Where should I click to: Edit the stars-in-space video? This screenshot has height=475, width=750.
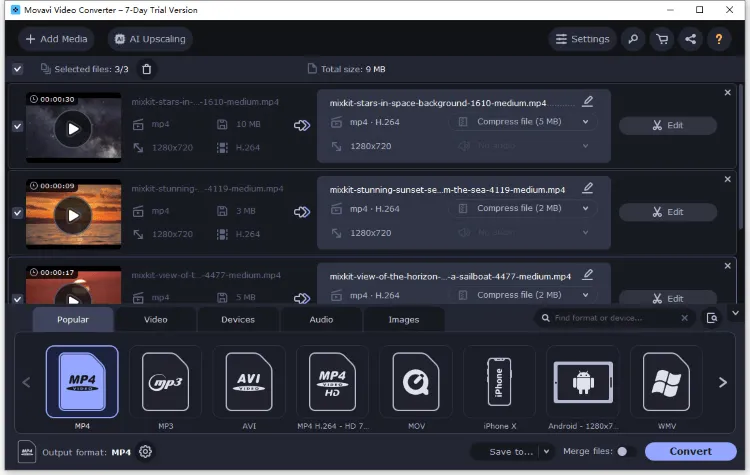(668, 125)
